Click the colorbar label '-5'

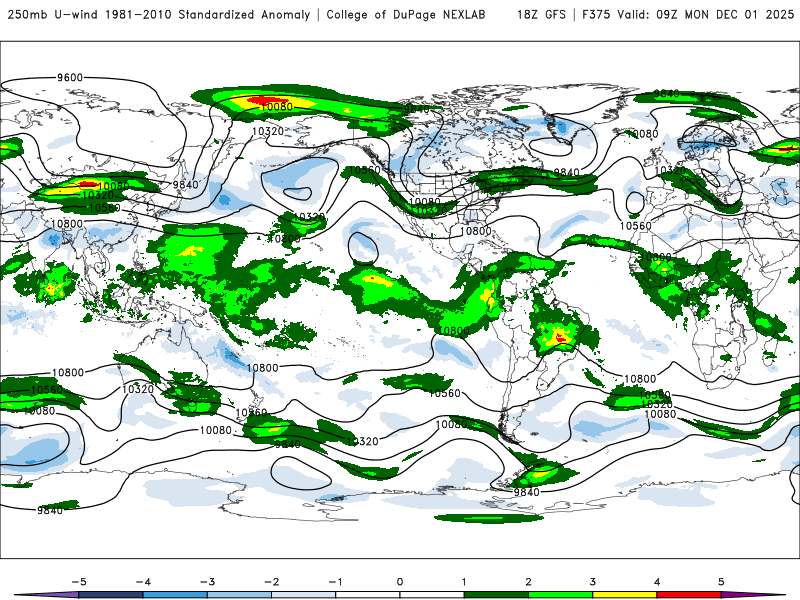(79, 582)
